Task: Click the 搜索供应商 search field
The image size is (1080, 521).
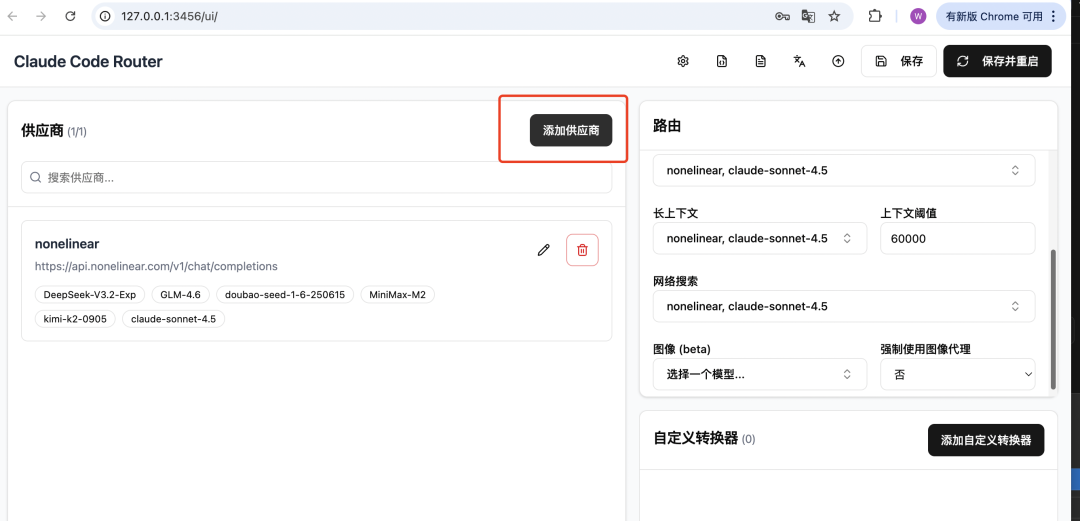Action: (316, 177)
